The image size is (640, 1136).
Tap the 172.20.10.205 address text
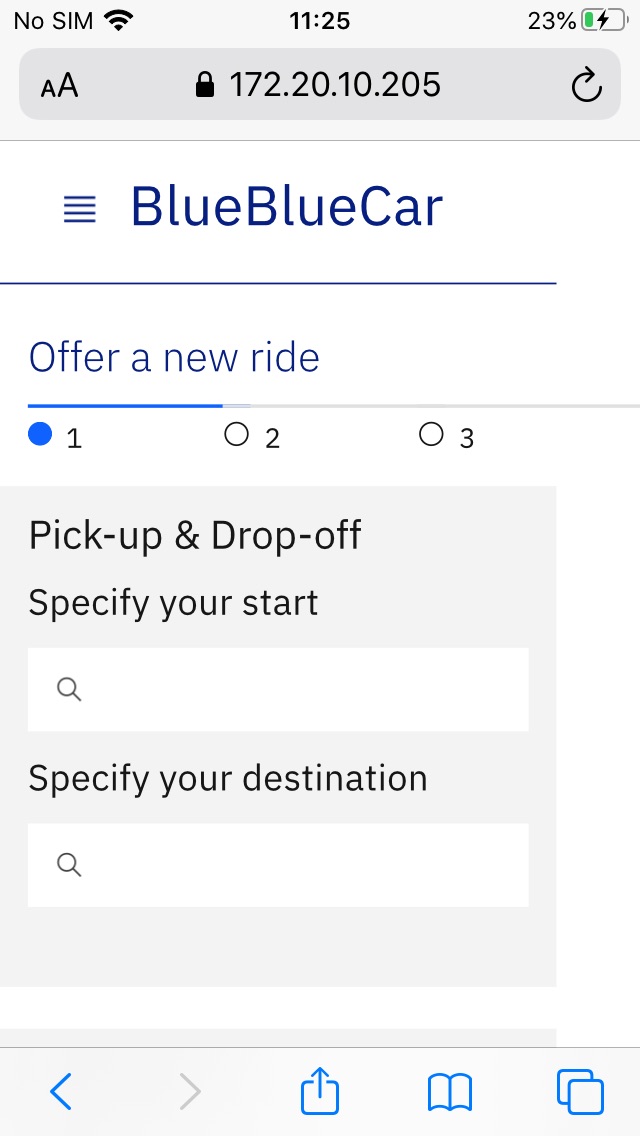click(x=335, y=85)
